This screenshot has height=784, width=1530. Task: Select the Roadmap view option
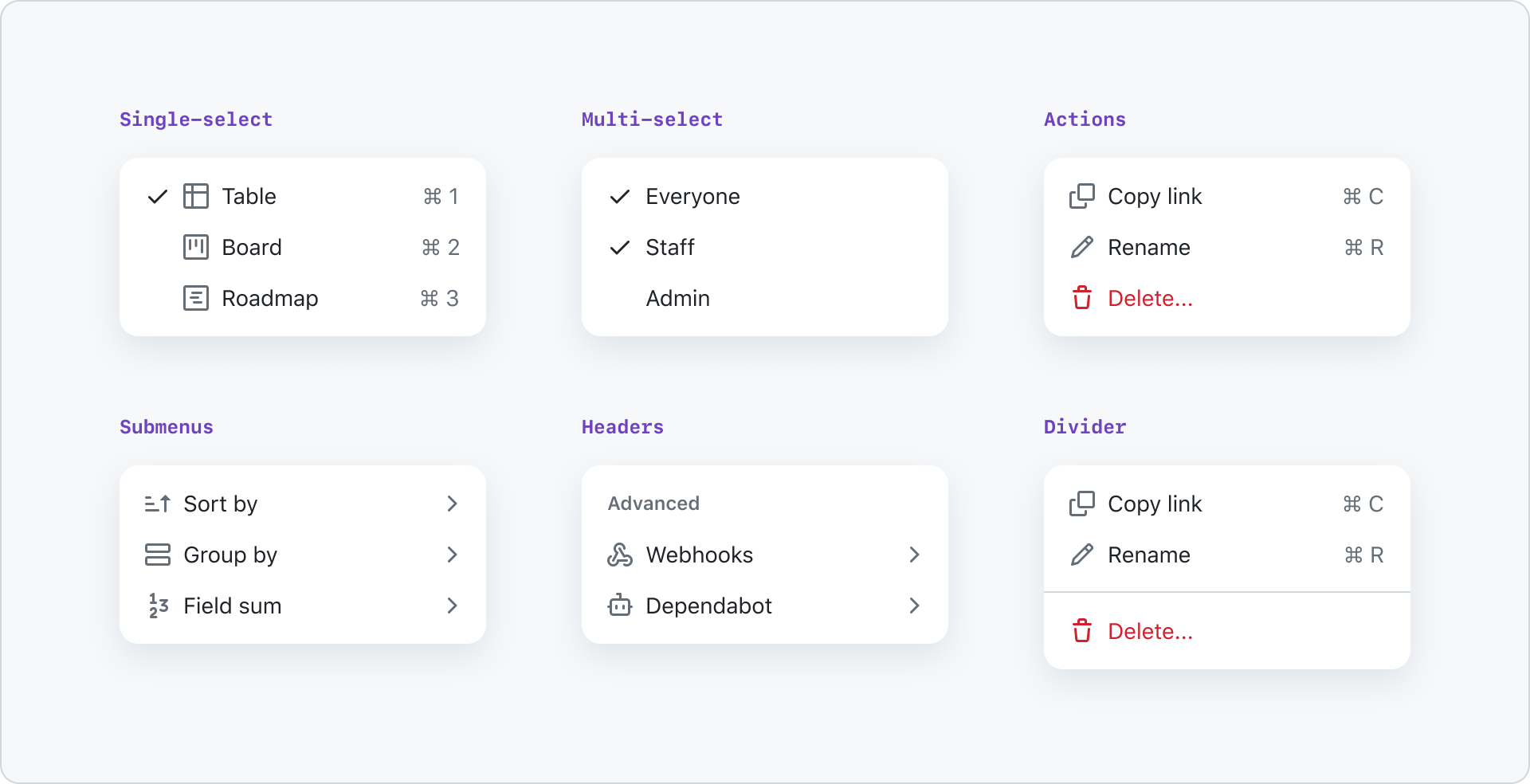(303, 298)
